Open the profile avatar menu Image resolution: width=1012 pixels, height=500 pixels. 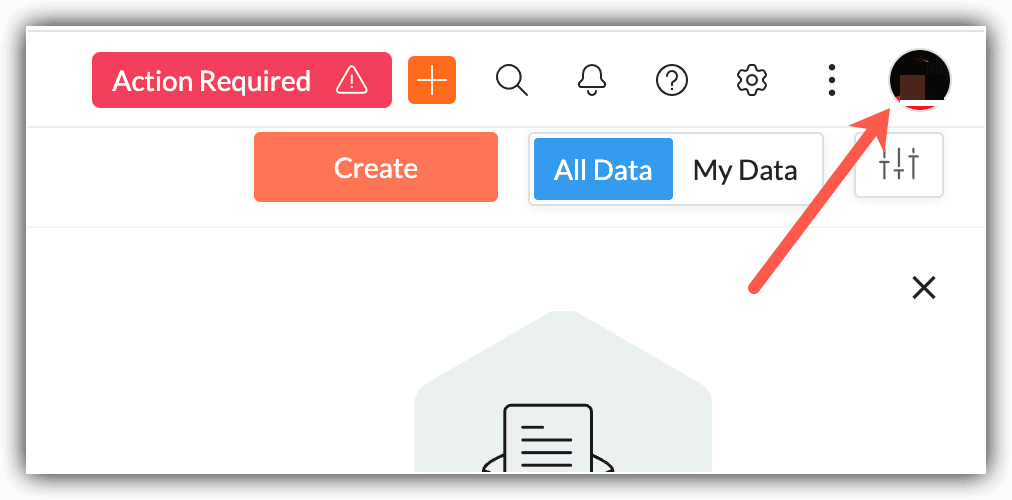point(920,79)
